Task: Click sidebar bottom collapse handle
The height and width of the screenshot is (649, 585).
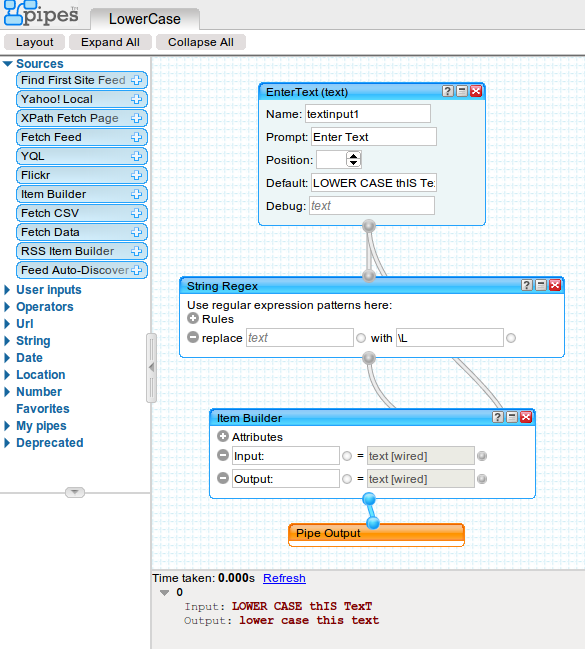Action: [75, 492]
